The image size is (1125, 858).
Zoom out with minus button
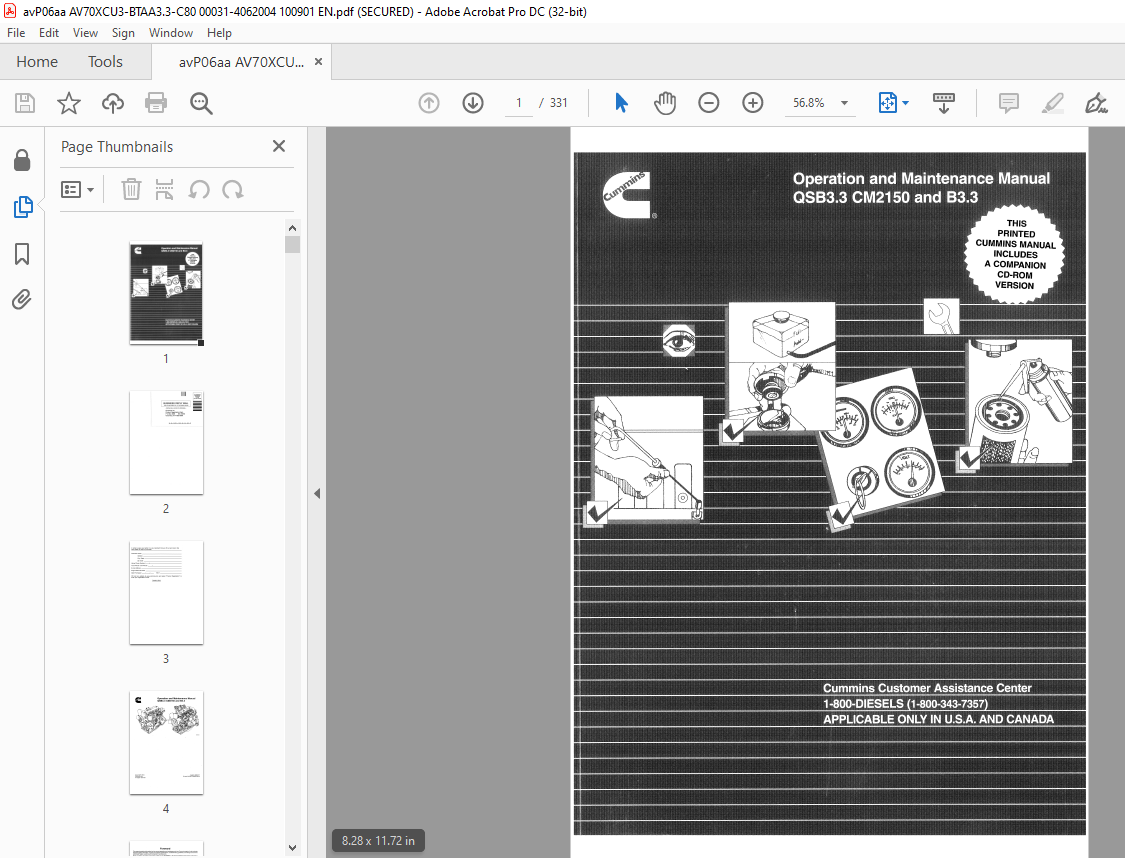tap(709, 103)
